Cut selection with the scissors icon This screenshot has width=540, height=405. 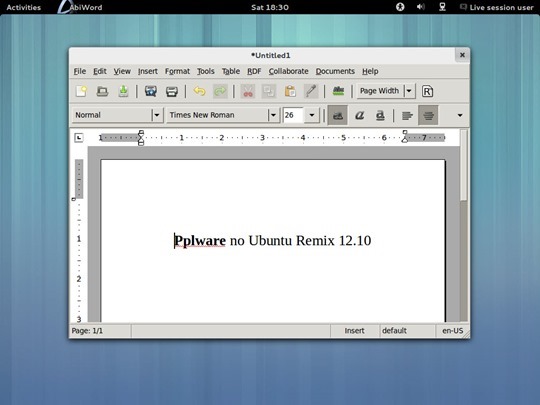click(248, 91)
